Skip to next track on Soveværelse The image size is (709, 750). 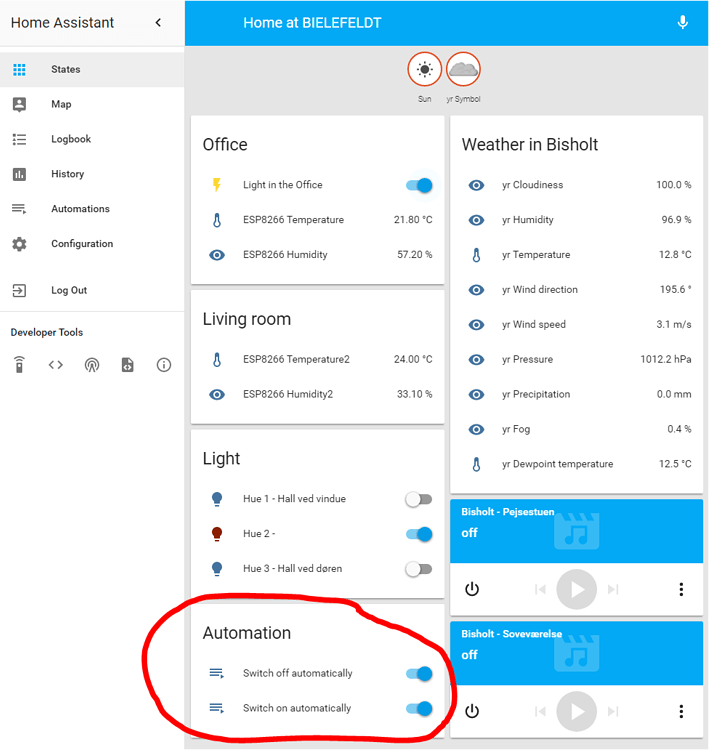pyautogui.click(x=613, y=712)
